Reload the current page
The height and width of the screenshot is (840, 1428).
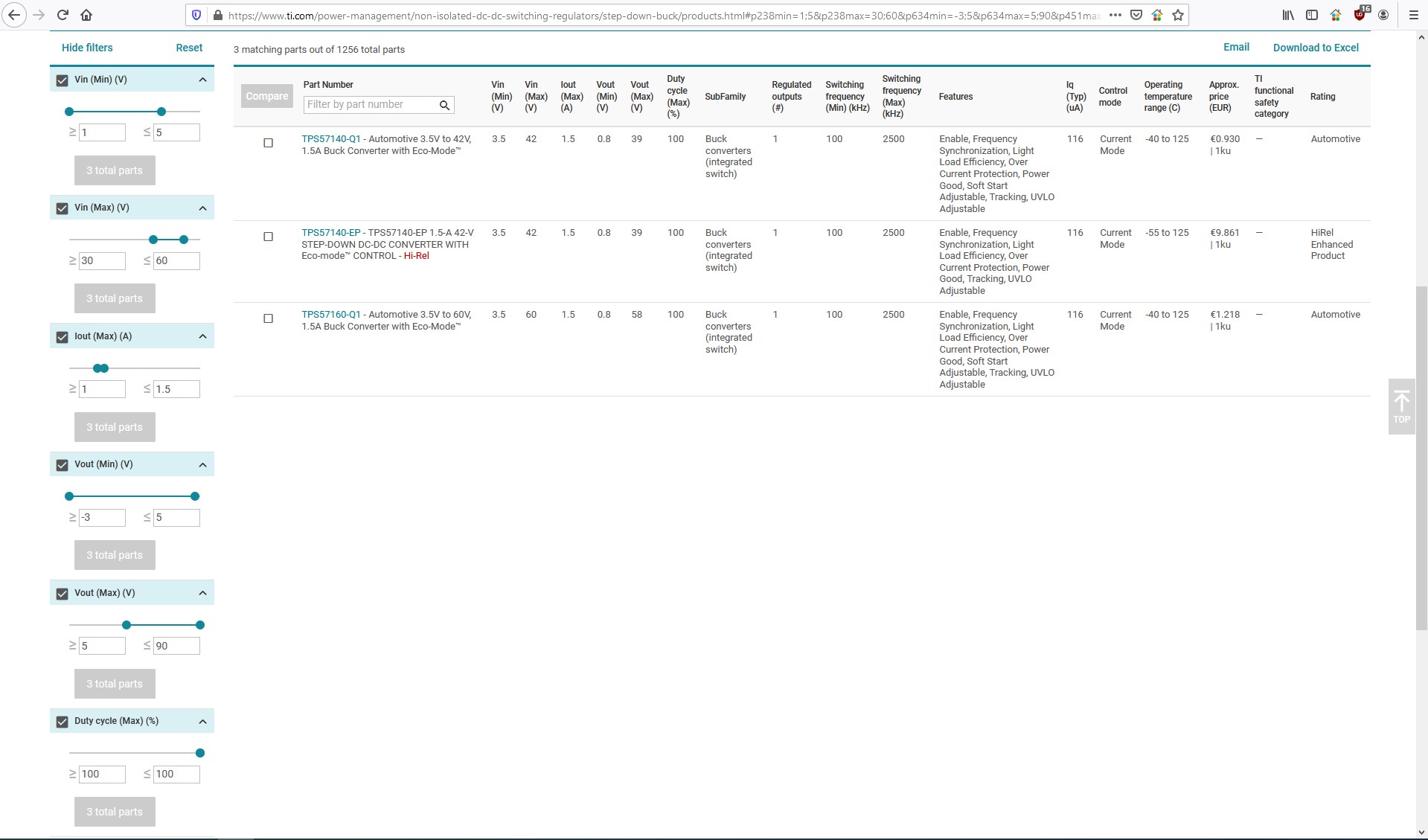63,15
